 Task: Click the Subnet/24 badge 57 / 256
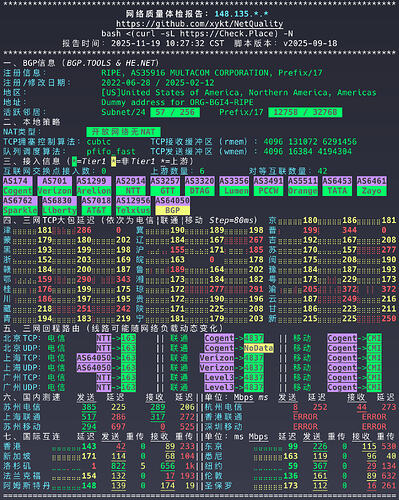coord(175,112)
